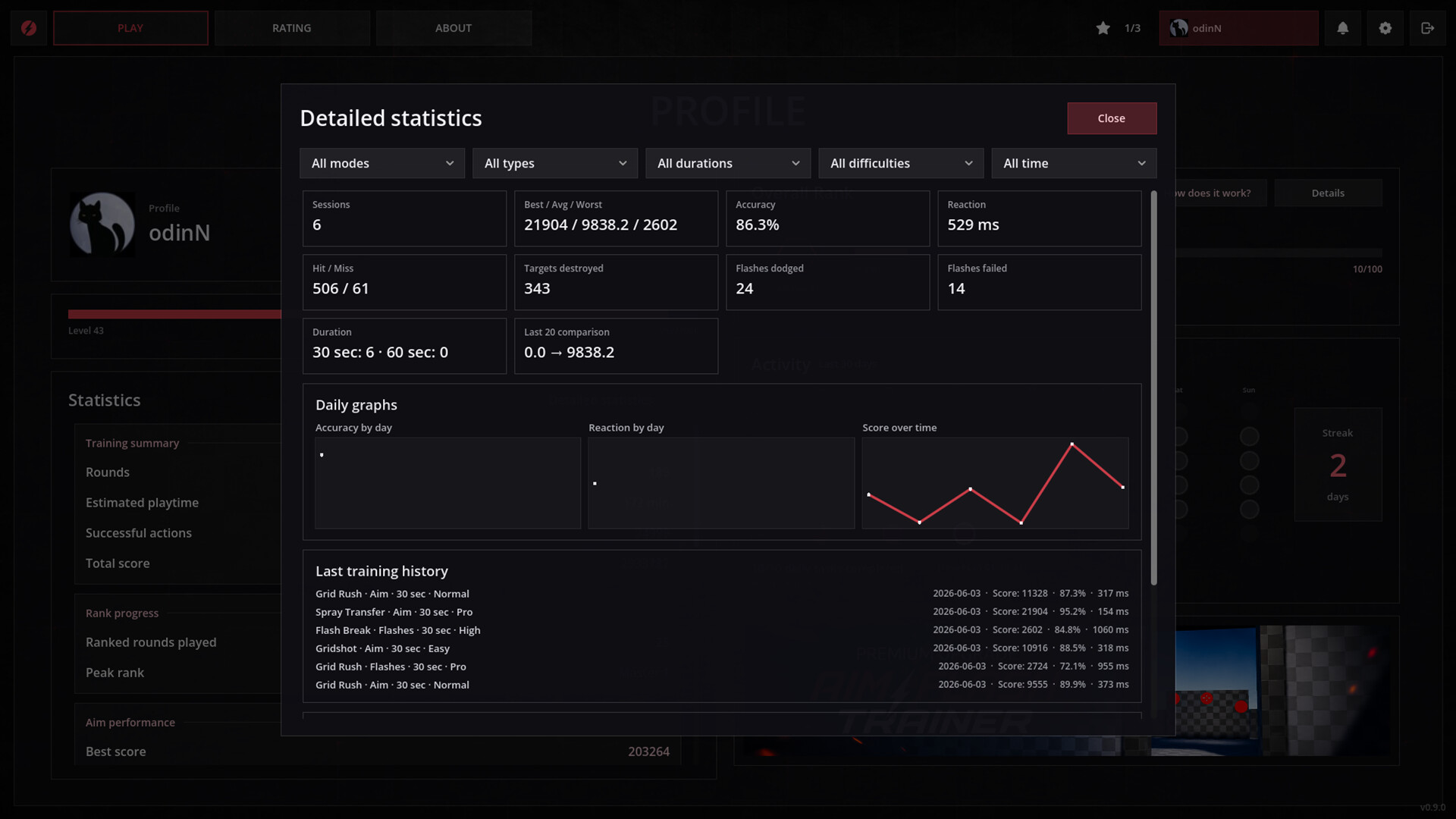Switch to the ABOUT tab

click(x=453, y=28)
